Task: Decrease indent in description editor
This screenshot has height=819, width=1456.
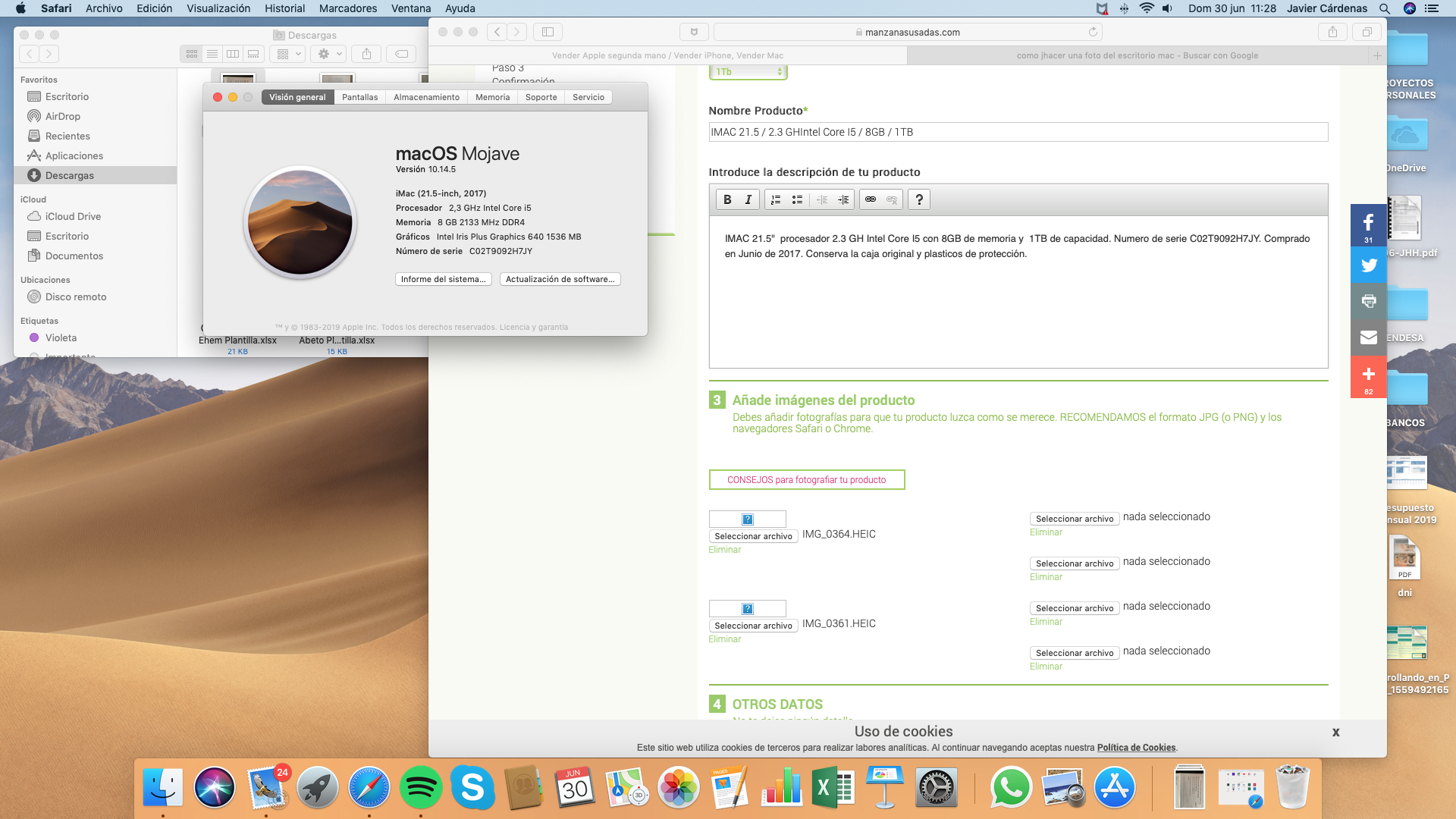Action: click(x=822, y=199)
